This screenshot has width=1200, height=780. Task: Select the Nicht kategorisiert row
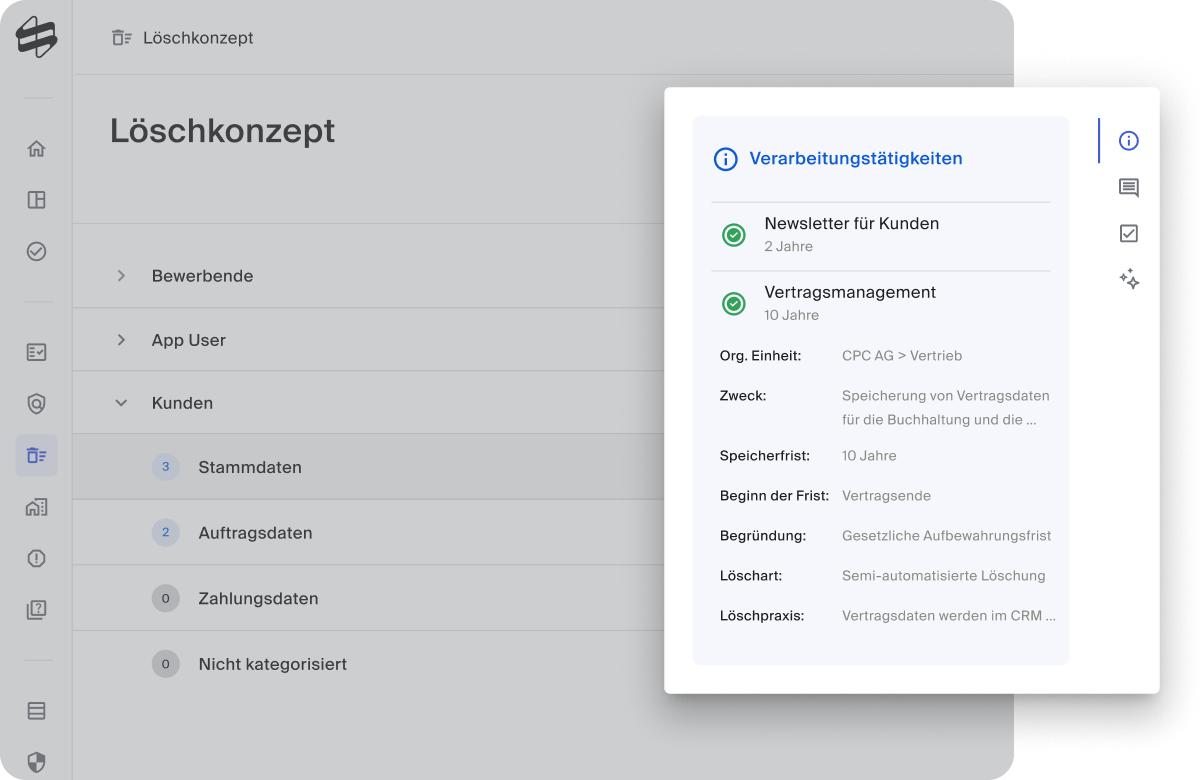coord(369,664)
